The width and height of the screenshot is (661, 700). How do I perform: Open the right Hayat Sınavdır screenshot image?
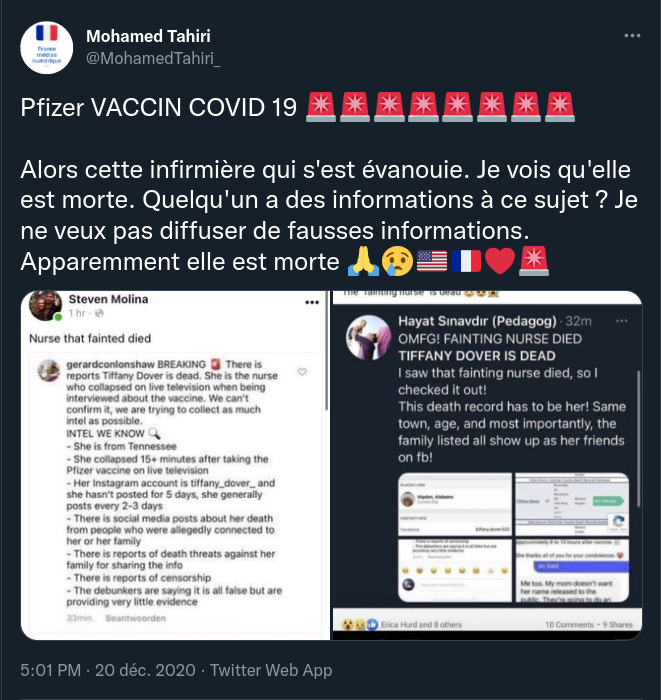[487, 465]
